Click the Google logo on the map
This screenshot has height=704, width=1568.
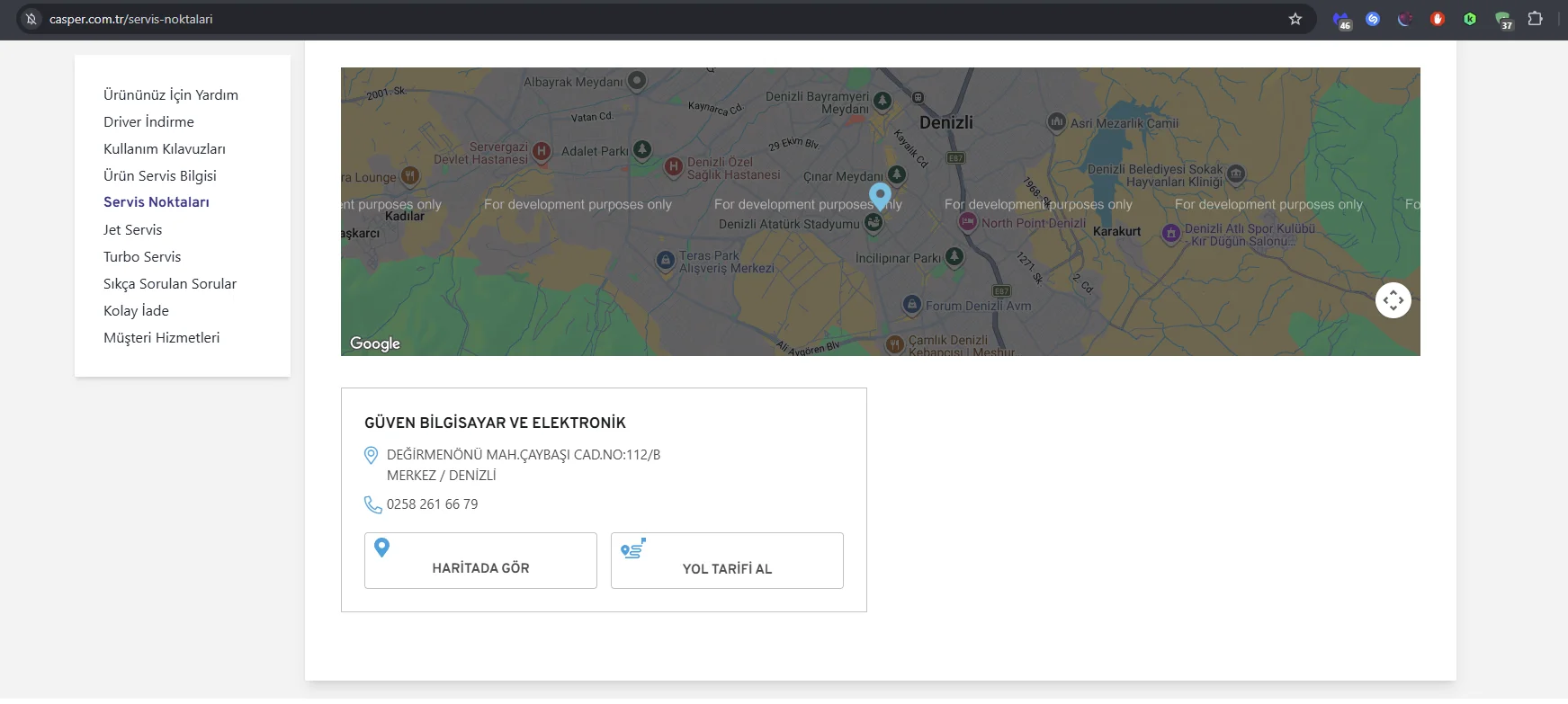click(375, 343)
